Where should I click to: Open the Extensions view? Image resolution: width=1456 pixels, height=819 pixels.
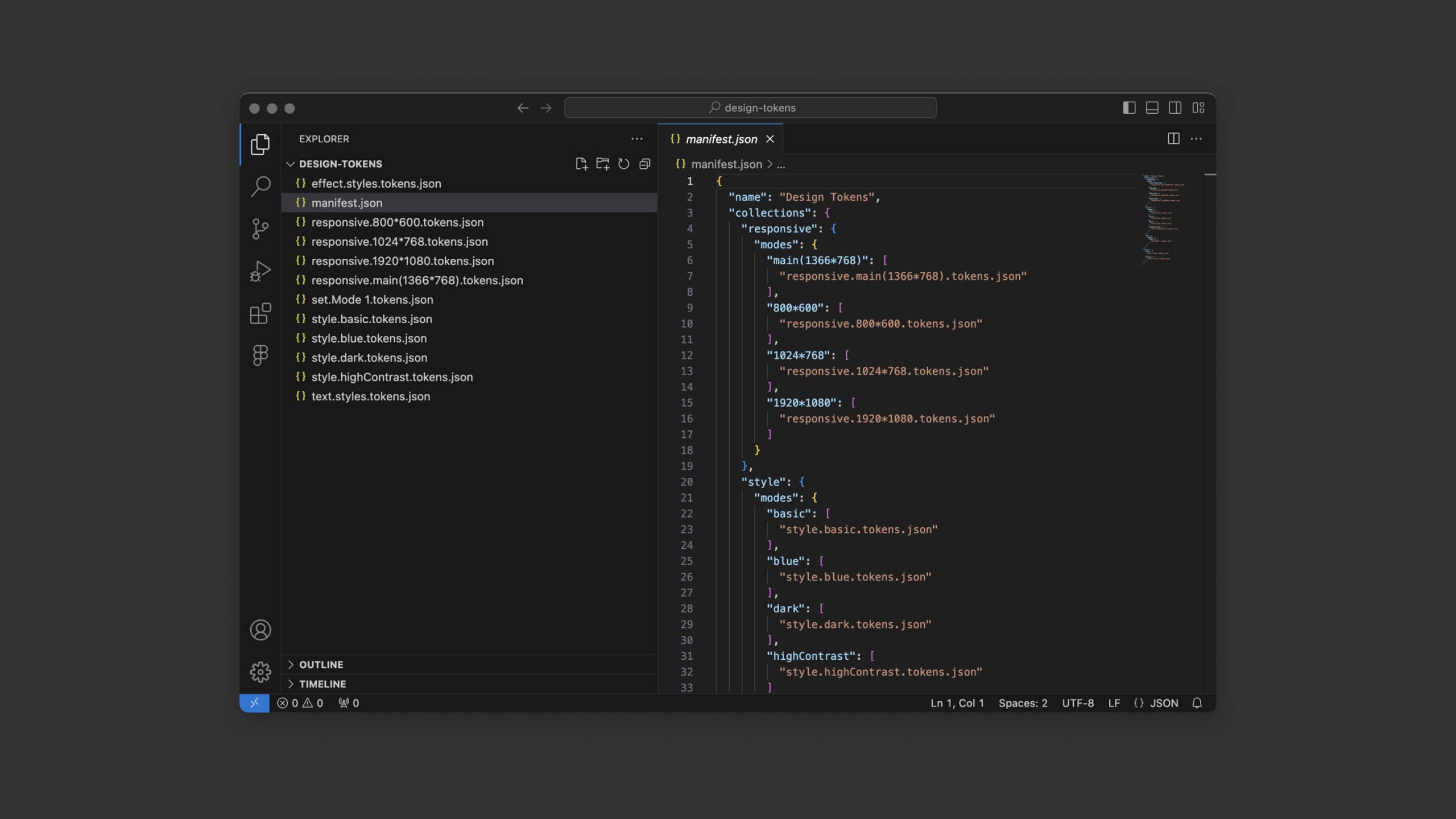(260, 313)
